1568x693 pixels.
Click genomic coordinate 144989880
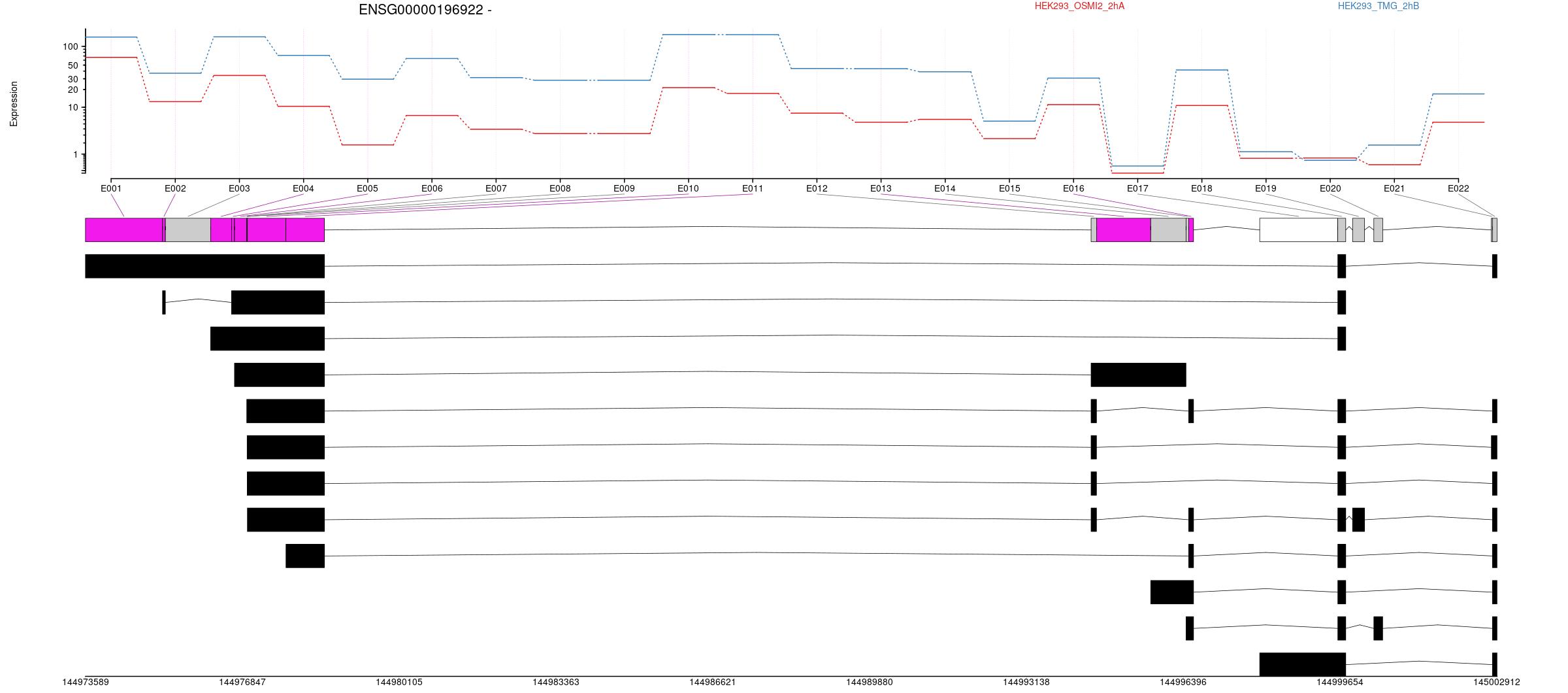(x=870, y=682)
